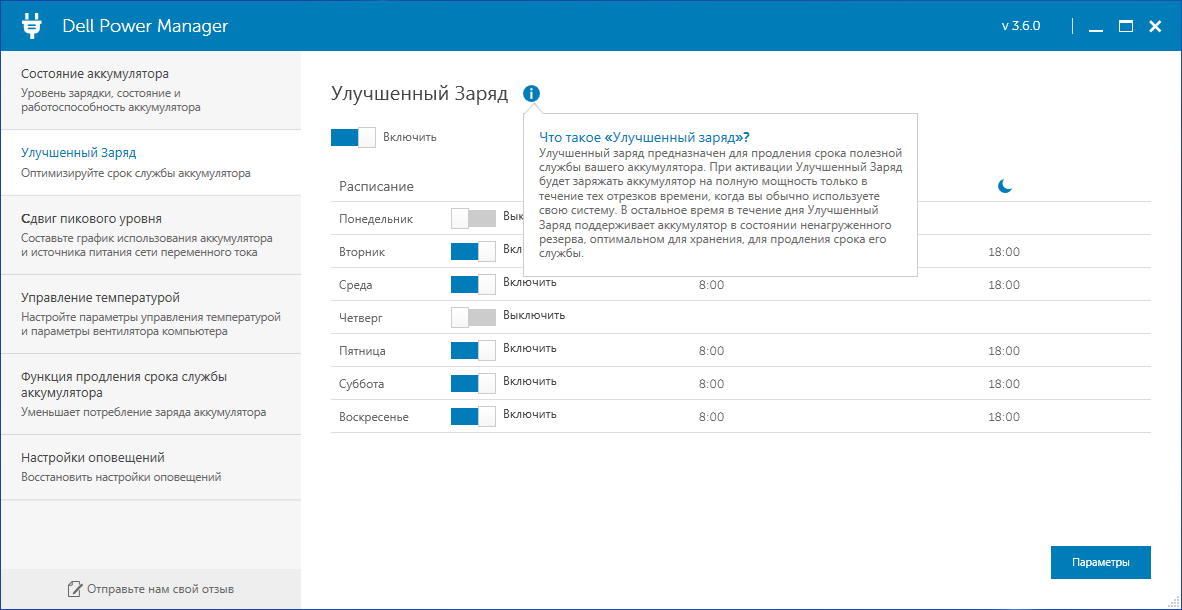The height and width of the screenshot is (610, 1182).
Task: Click the Пятница 8:00 start time
Action: coord(712,351)
